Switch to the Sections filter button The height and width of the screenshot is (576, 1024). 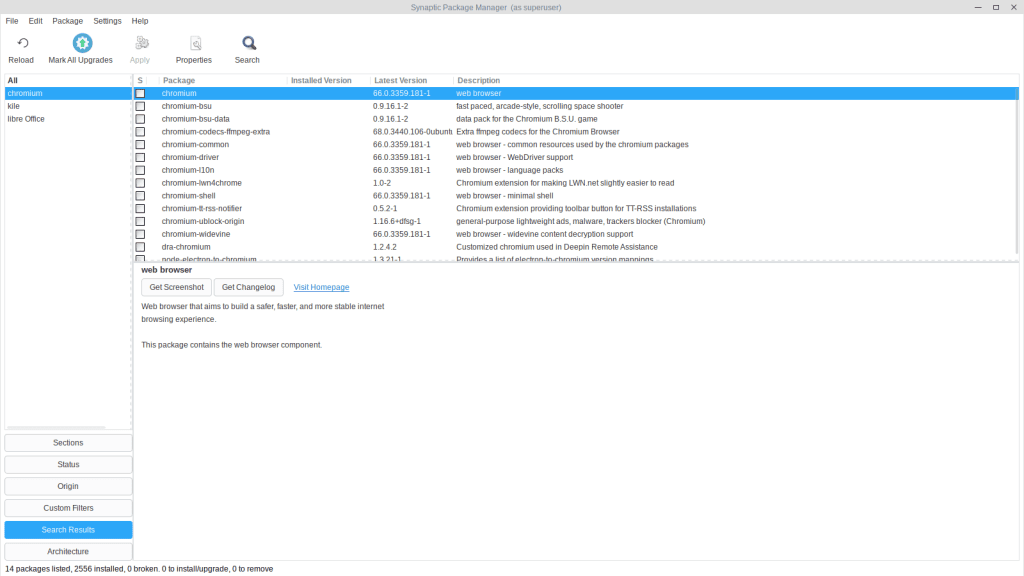(x=68, y=443)
